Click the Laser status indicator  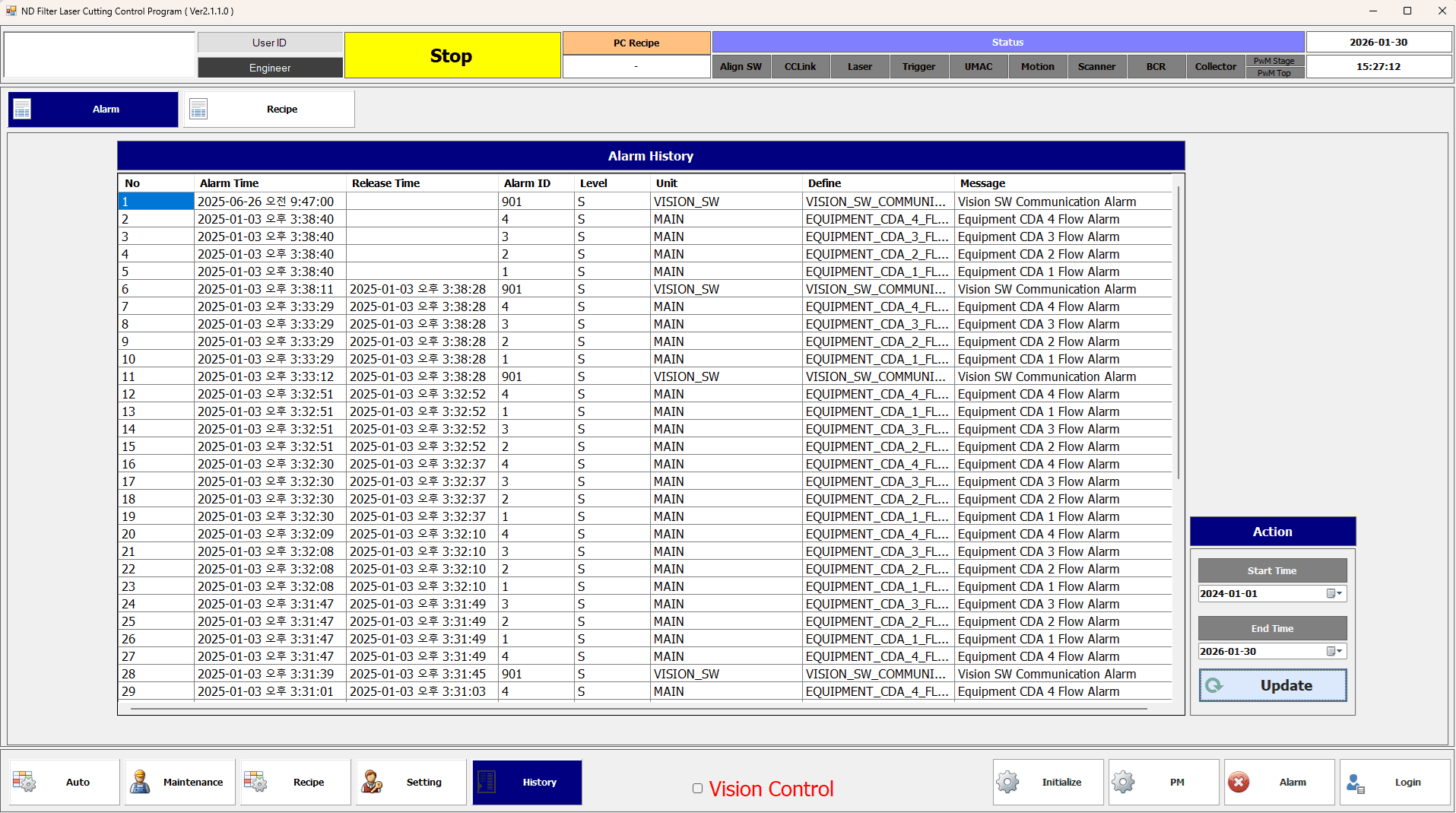(x=859, y=67)
